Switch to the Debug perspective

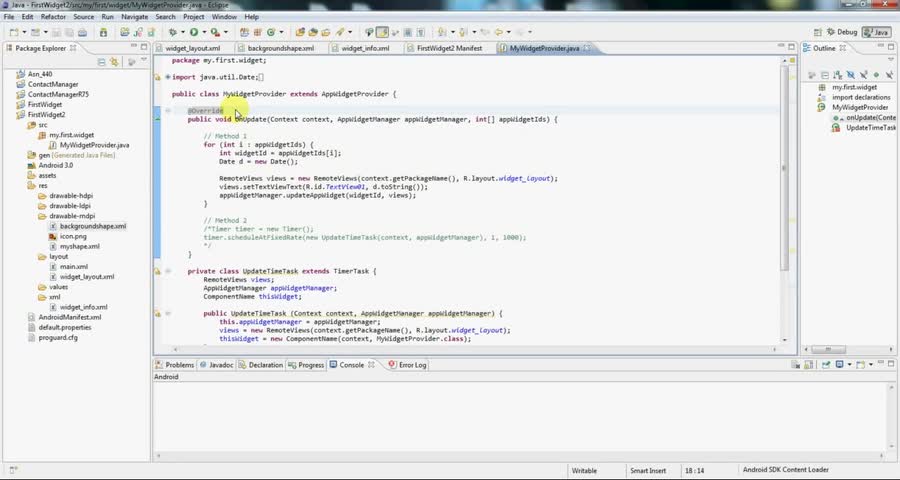pos(841,32)
